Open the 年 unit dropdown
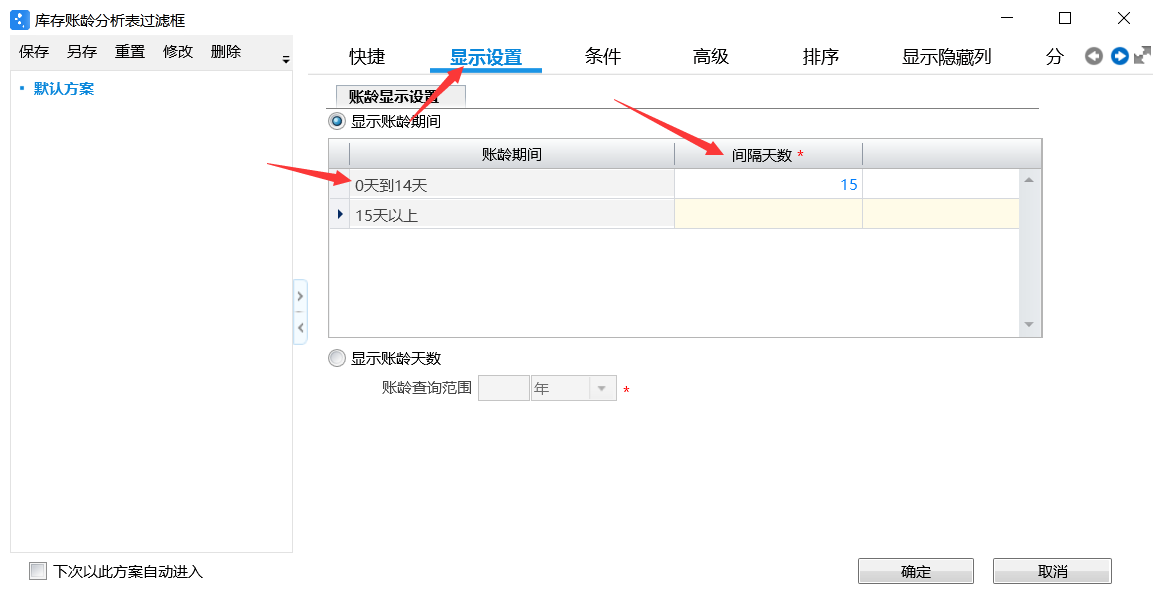 pos(602,389)
